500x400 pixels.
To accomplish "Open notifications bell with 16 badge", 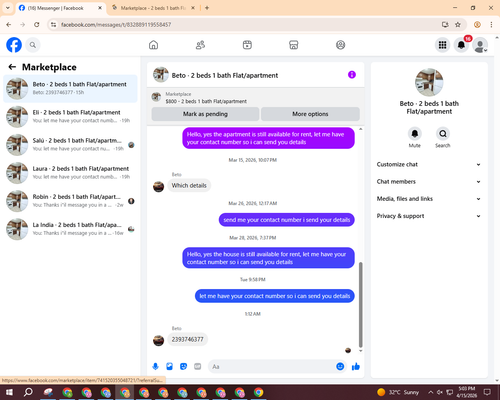I will 461,45.
